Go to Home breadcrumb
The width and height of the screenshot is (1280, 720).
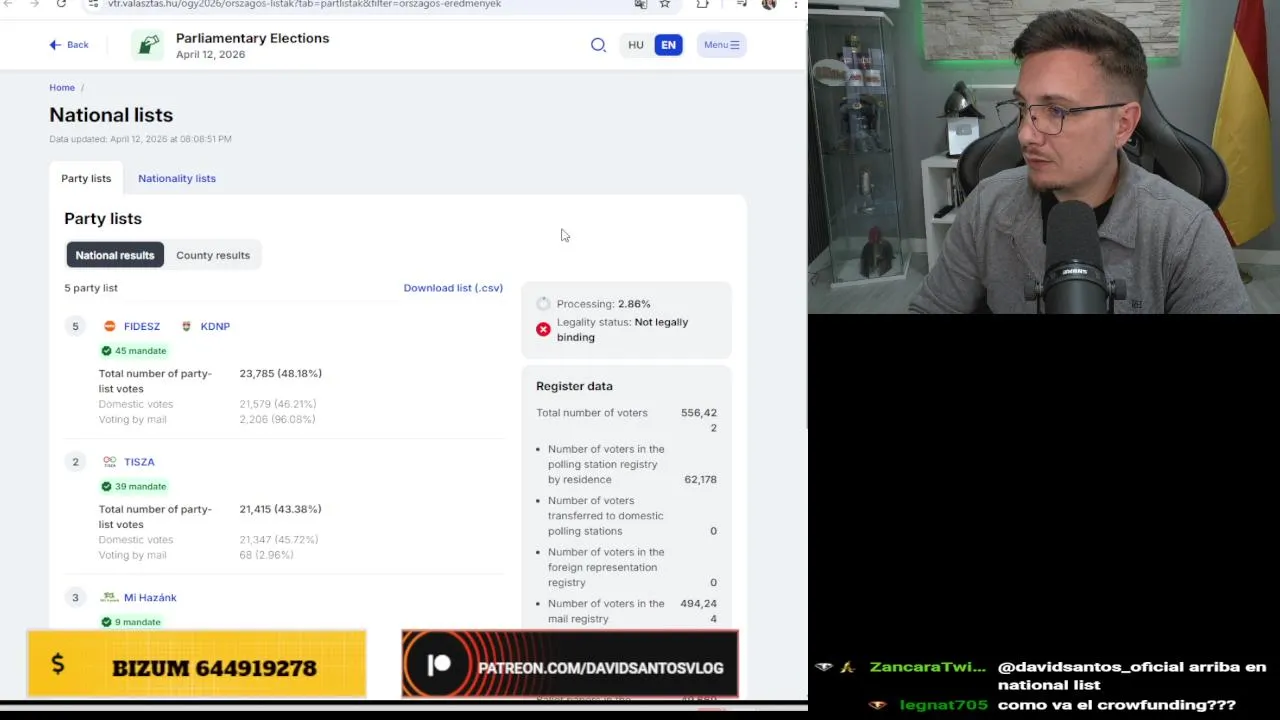click(x=62, y=88)
